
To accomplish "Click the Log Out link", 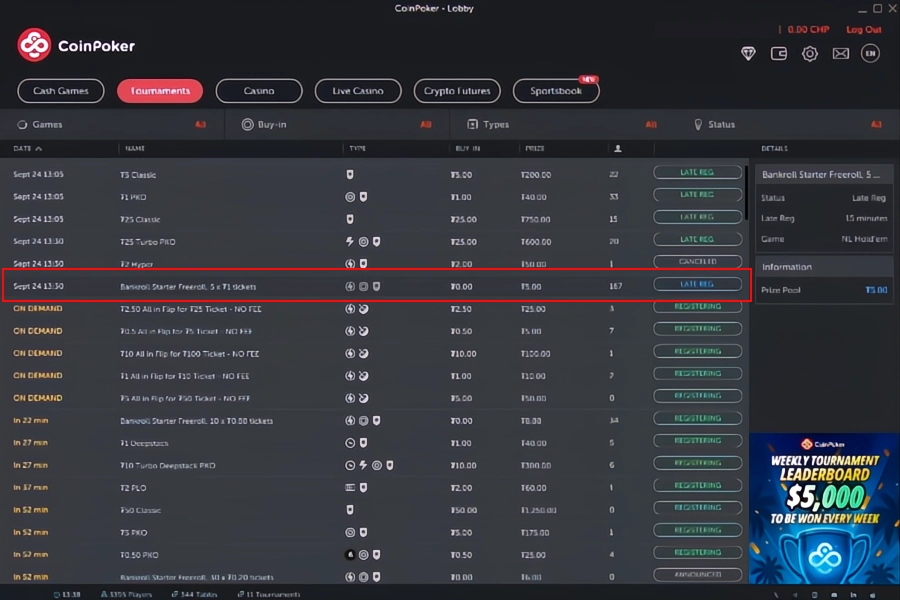I will point(863,30).
